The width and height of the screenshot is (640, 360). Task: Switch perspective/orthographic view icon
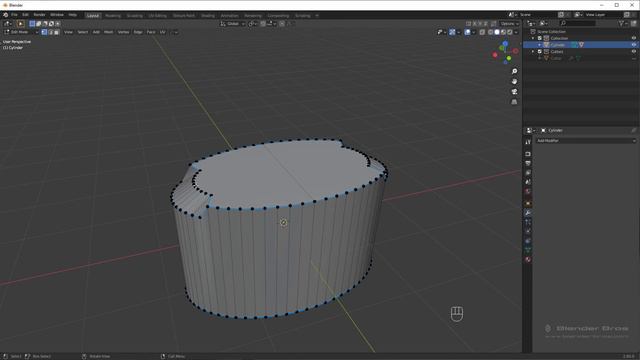[x=514, y=102]
